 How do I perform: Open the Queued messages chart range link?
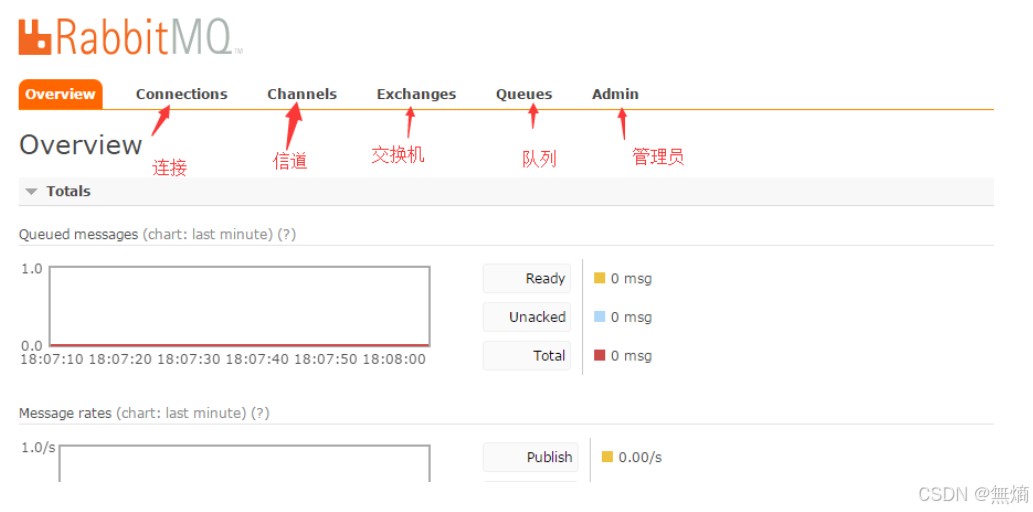pos(208,235)
